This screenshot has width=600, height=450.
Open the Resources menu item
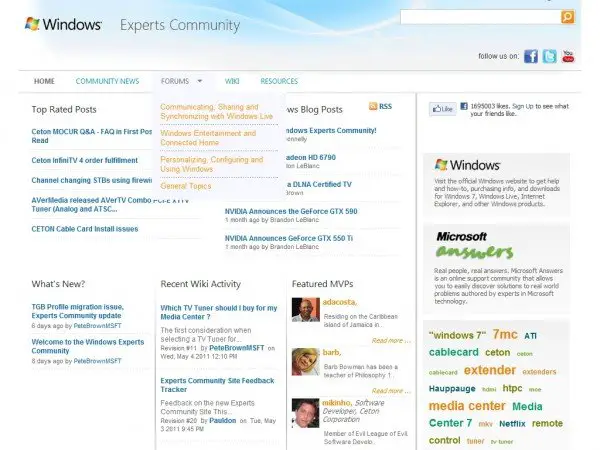[x=279, y=81]
